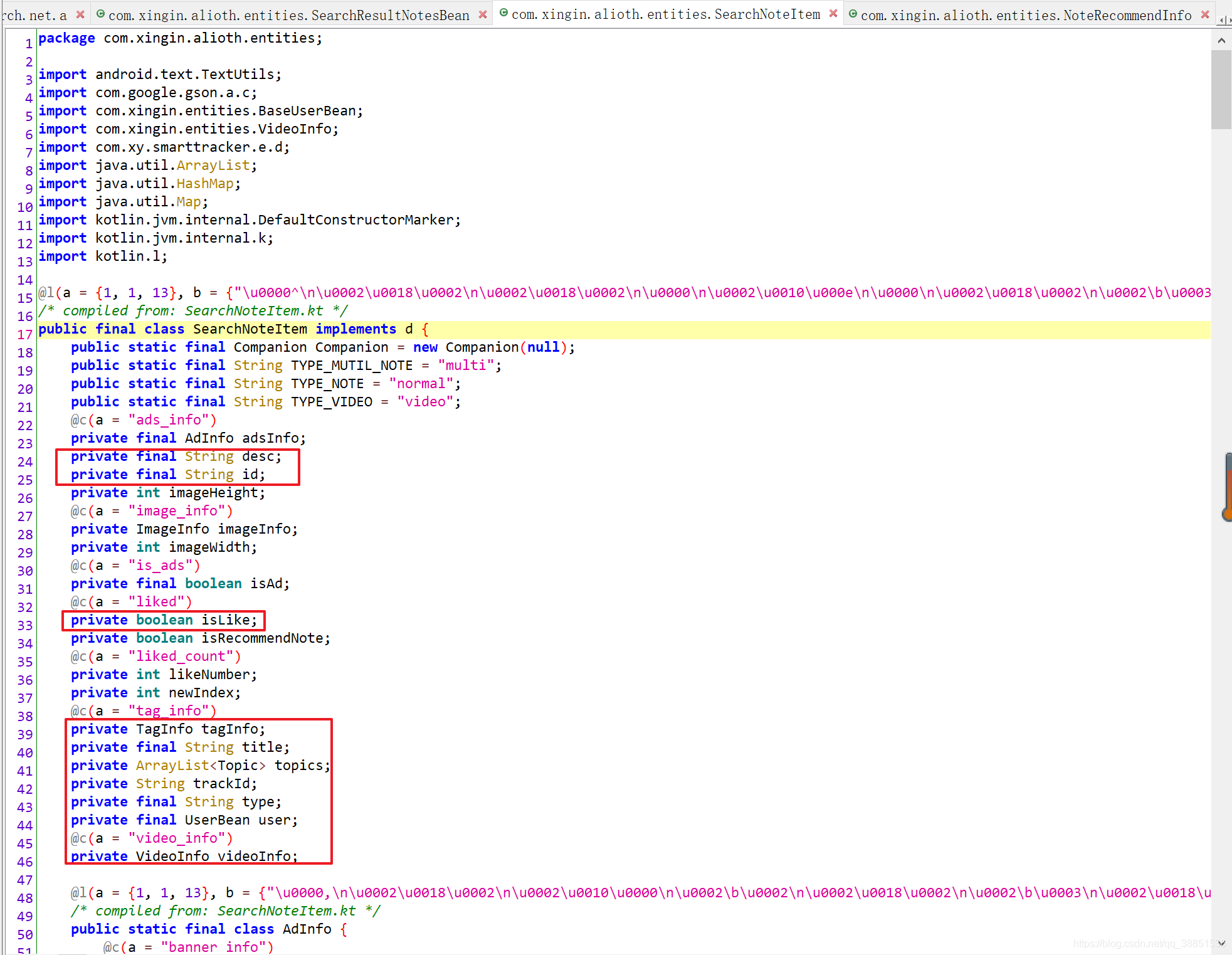Click the imageHeight field declaration

tap(168, 493)
